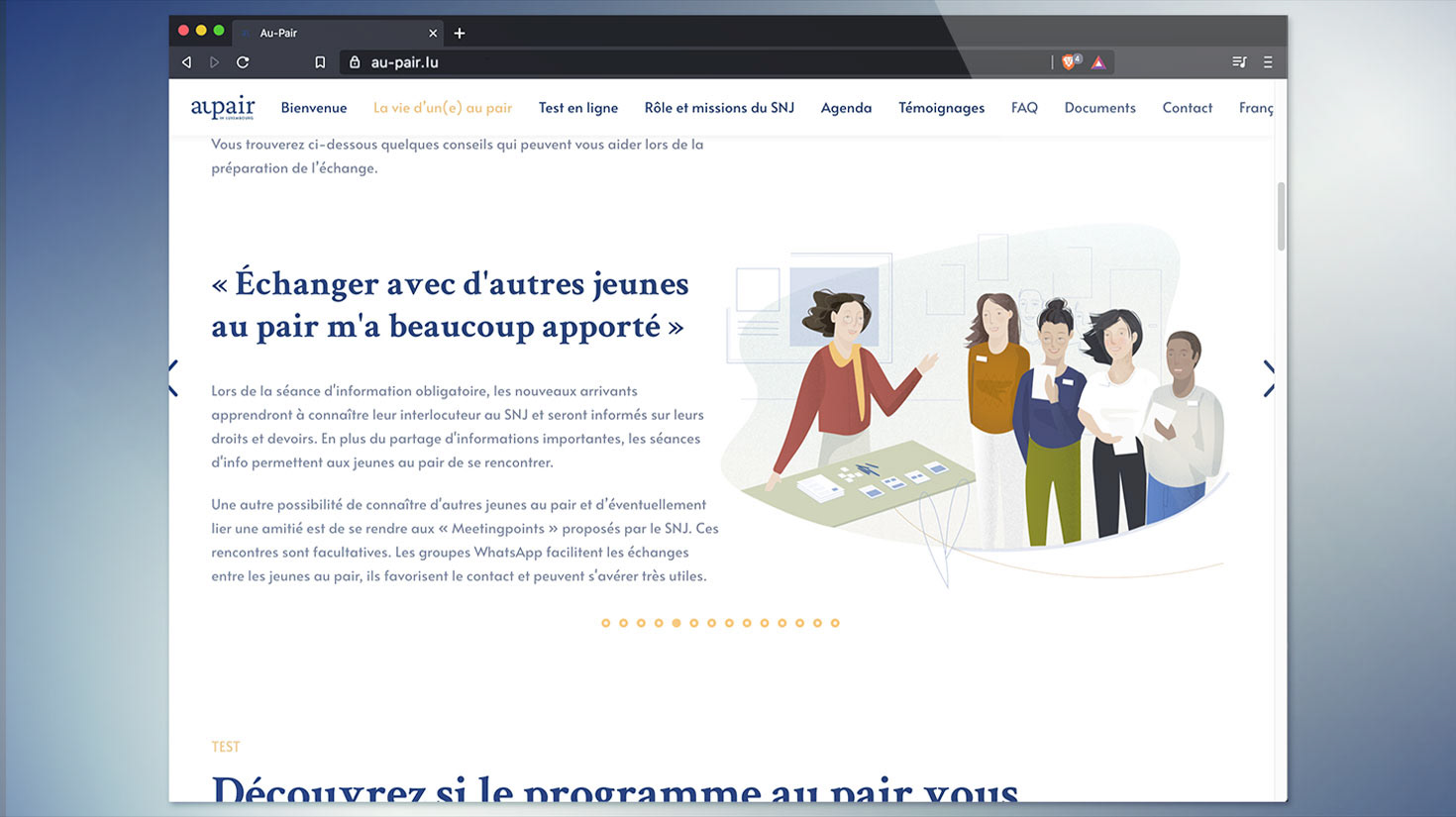Click the yellow minimize window button
Screen dimensions: 1456x817
tap(201, 31)
